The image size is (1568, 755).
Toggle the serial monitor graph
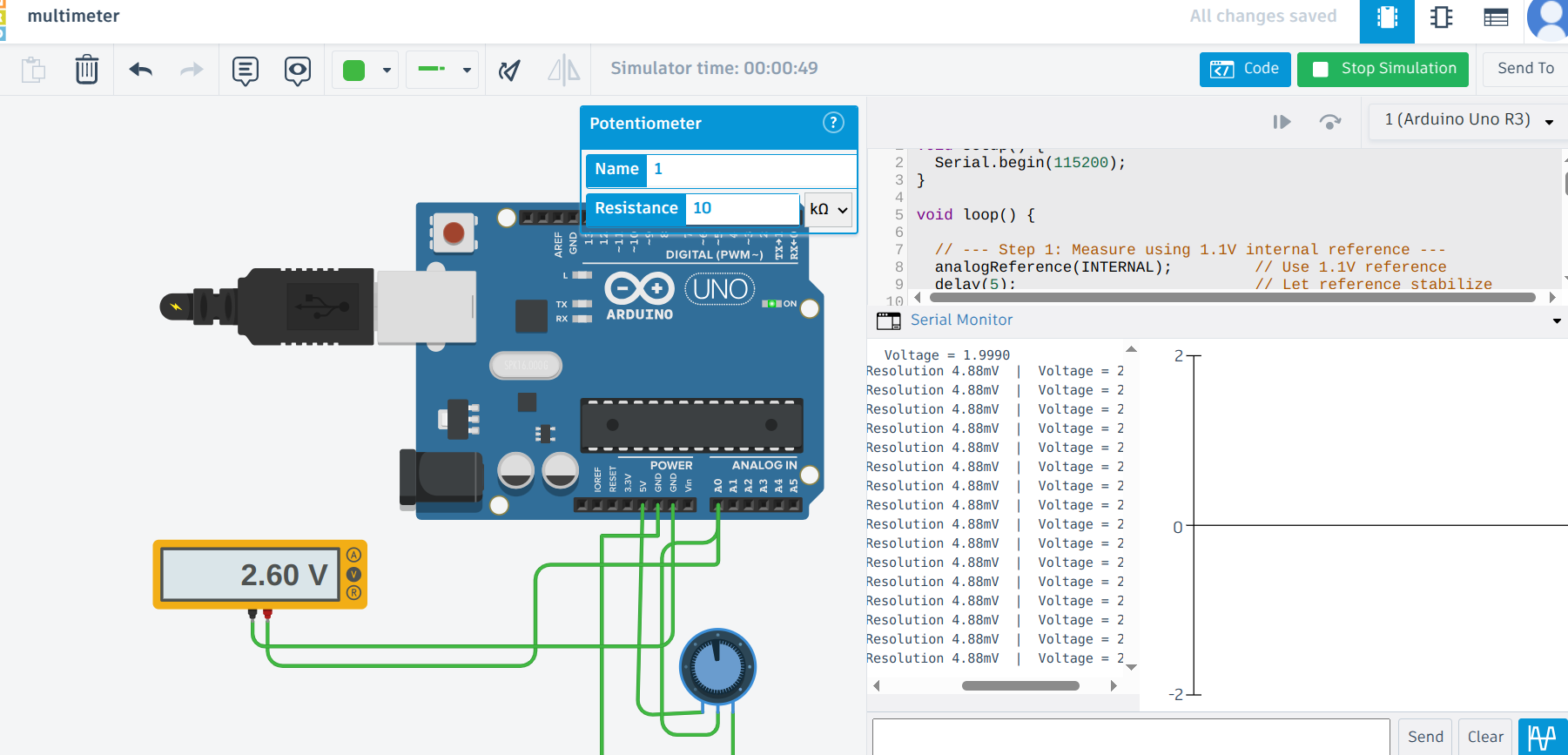(x=1542, y=737)
